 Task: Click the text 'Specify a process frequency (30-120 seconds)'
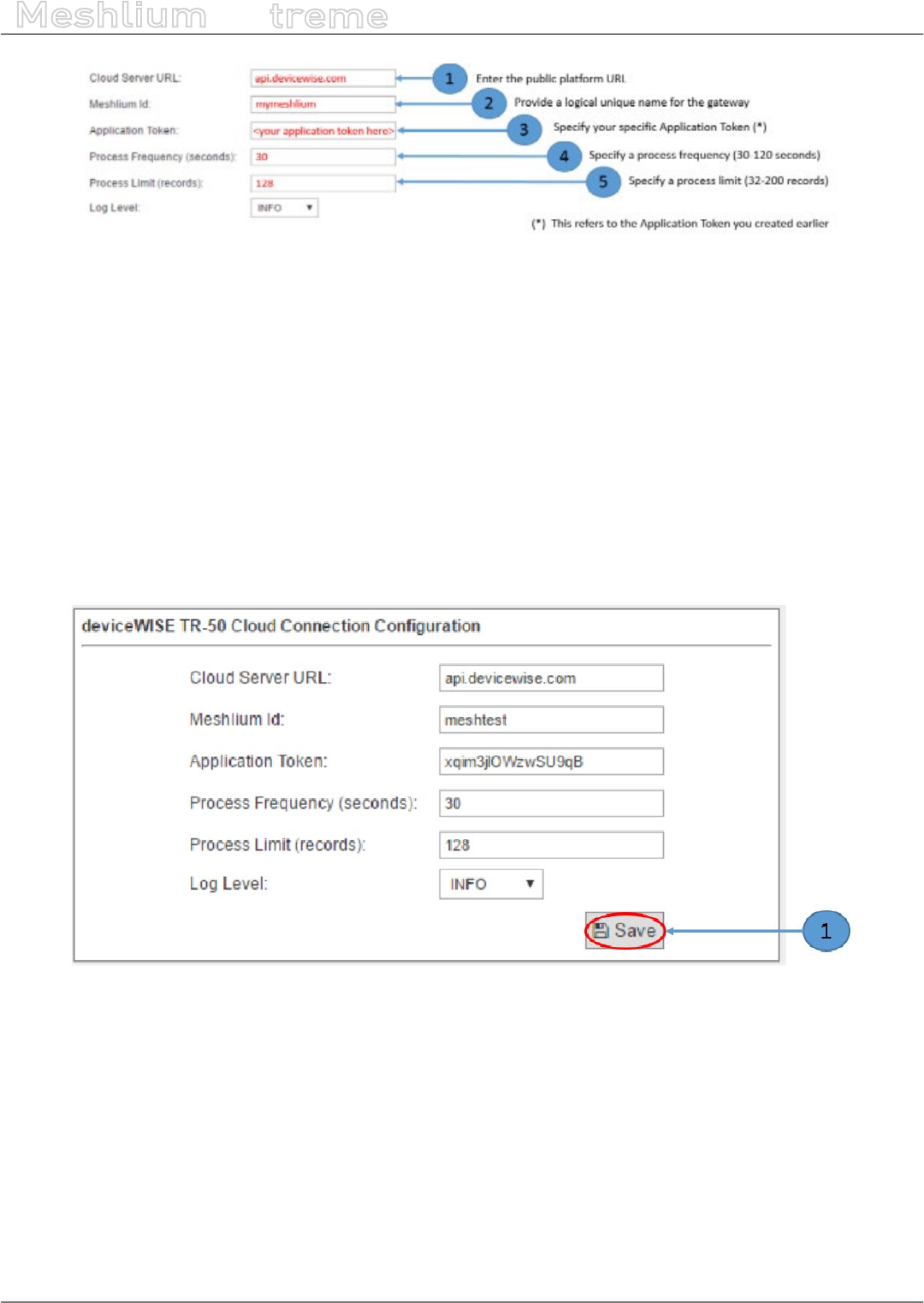[x=704, y=155]
